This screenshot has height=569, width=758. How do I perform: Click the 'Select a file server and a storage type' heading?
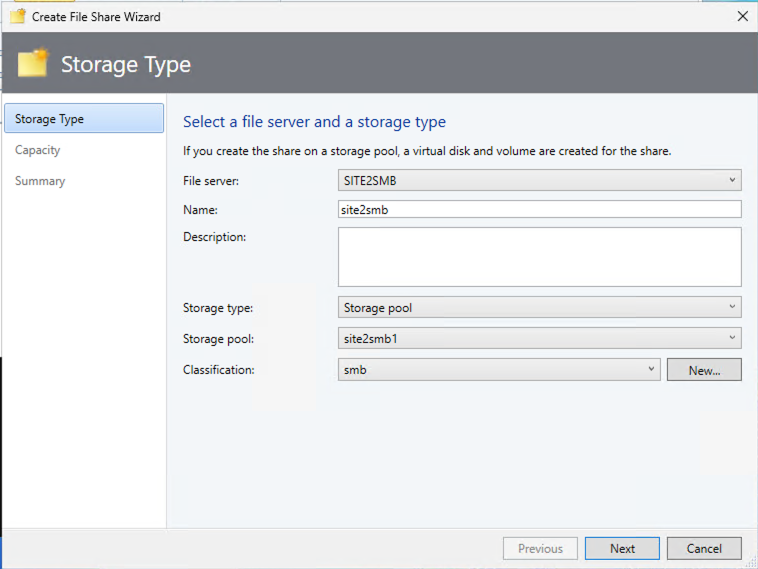pos(314,122)
